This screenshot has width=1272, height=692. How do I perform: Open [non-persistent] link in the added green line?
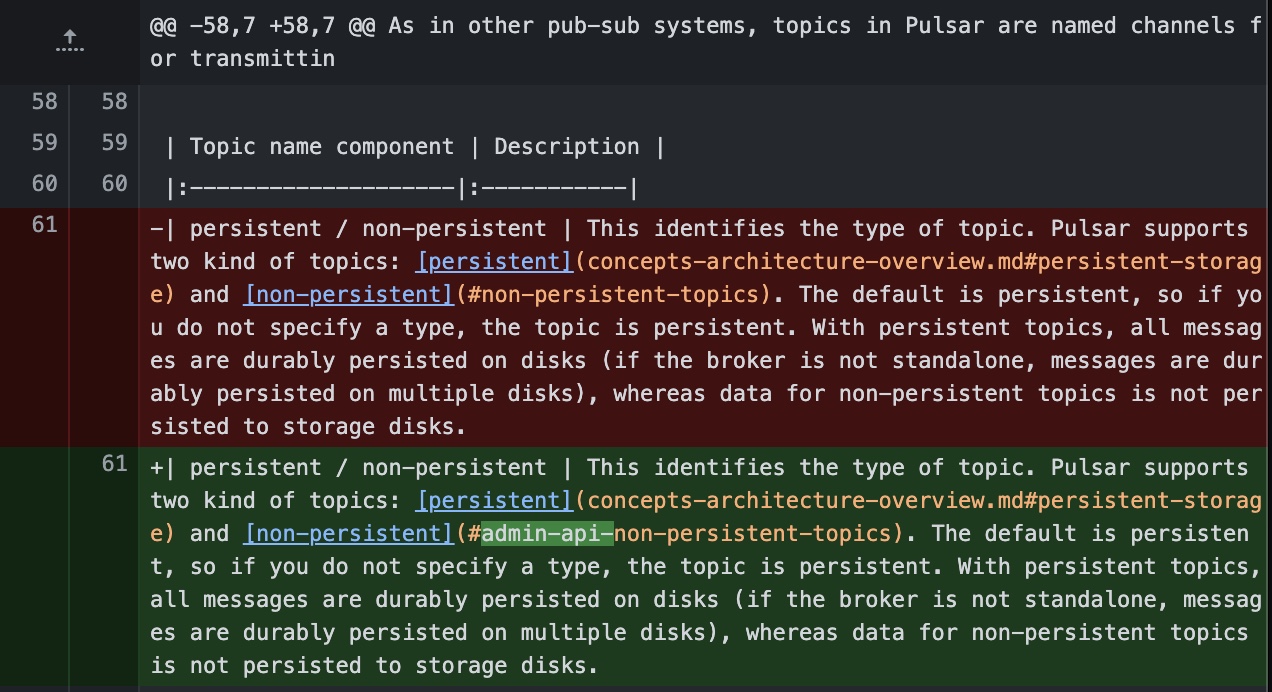[x=349, y=533]
